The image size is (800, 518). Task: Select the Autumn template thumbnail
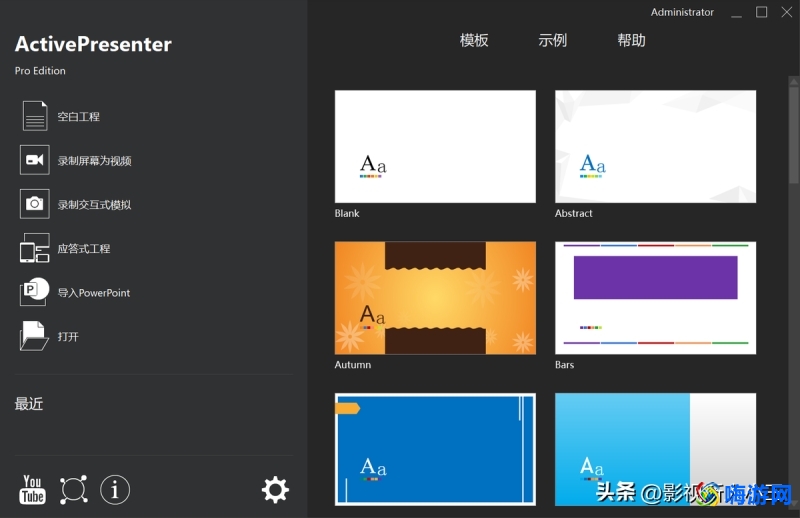click(x=435, y=298)
